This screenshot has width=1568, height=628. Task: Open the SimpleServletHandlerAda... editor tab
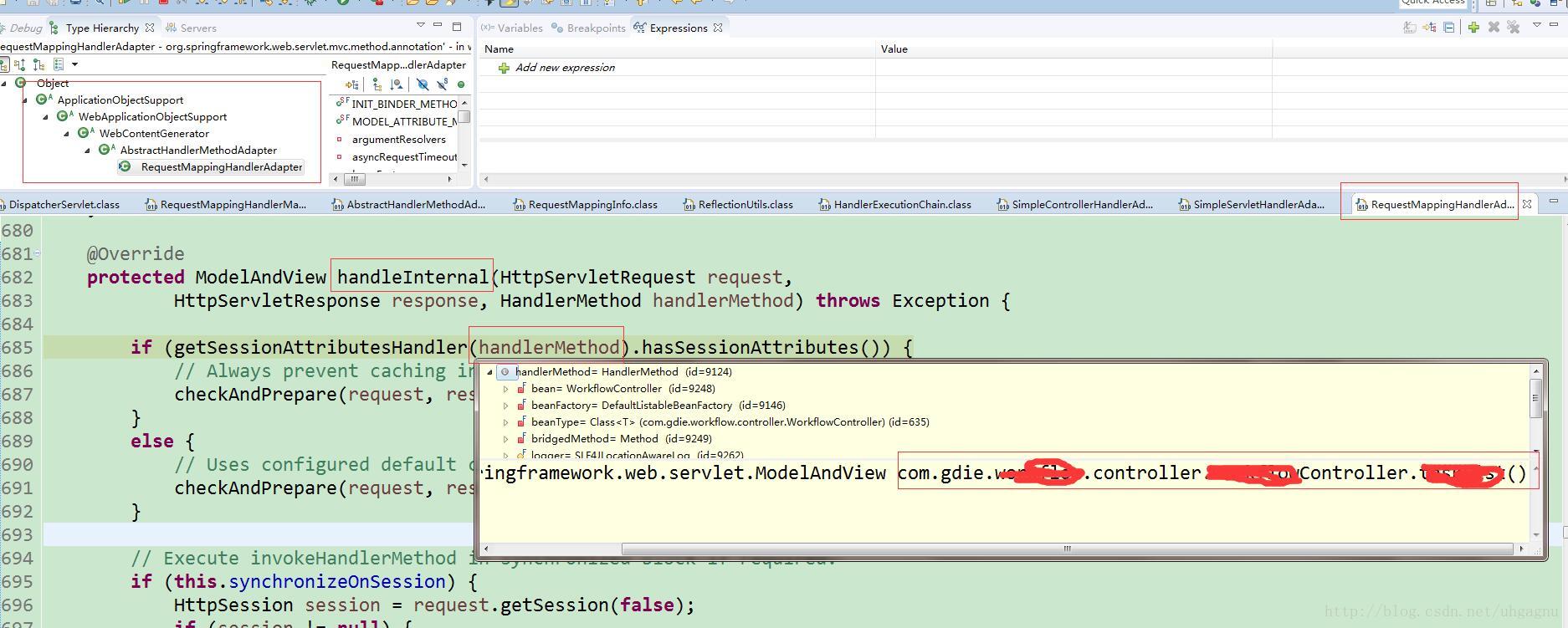coord(1251,204)
